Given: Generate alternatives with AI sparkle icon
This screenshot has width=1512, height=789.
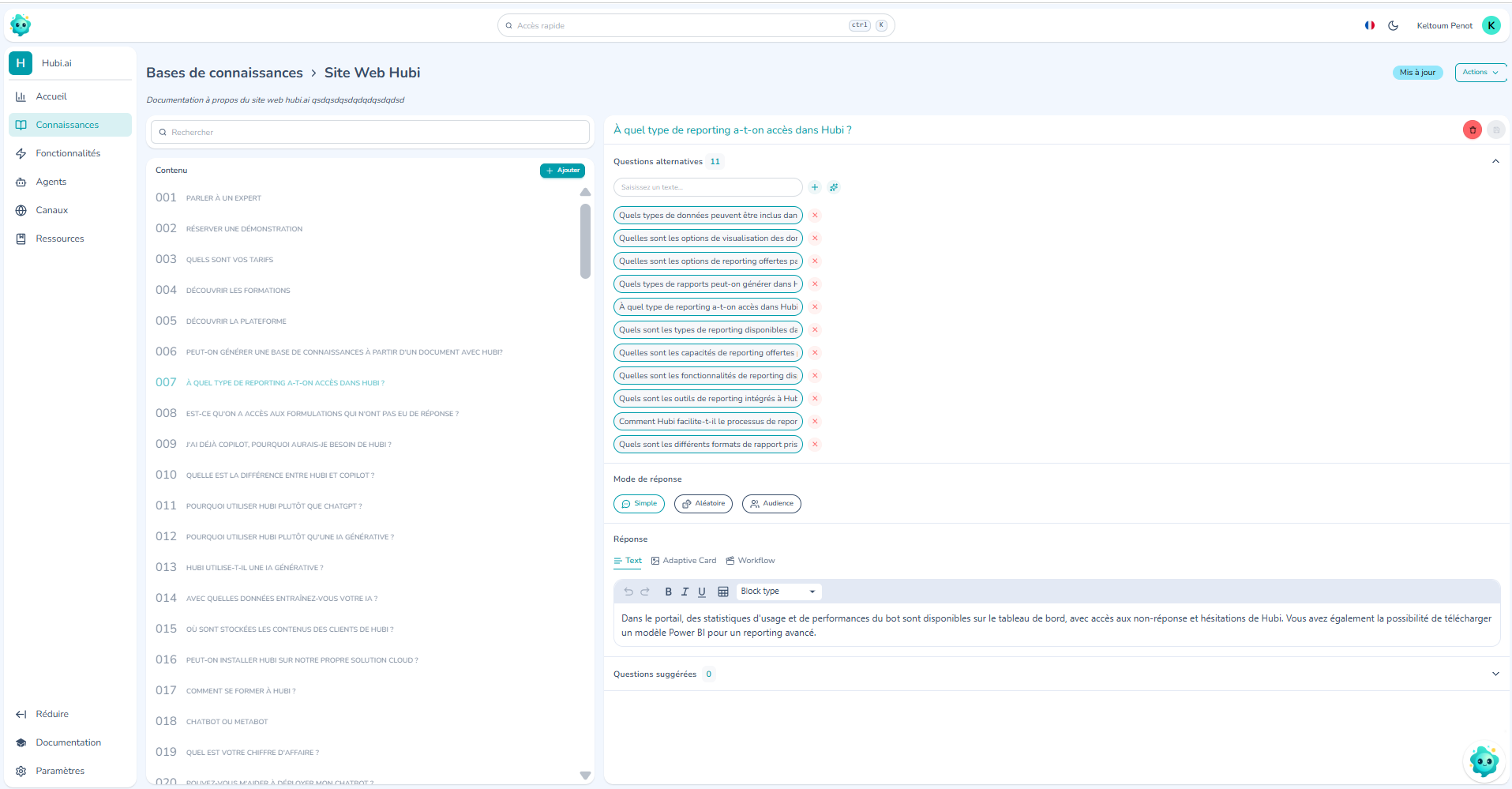Looking at the screenshot, I should [x=834, y=187].
